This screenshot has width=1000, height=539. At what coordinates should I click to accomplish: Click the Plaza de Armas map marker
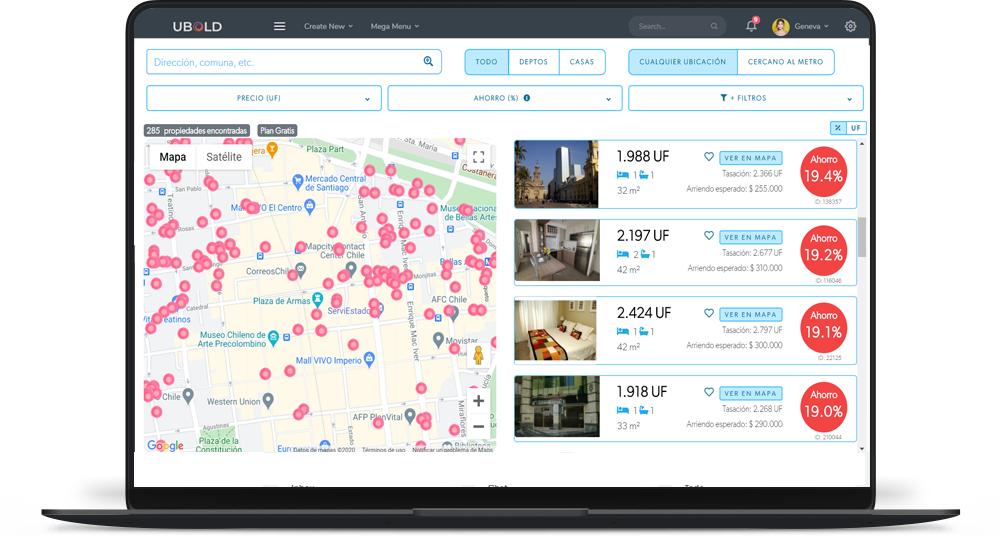317,299
